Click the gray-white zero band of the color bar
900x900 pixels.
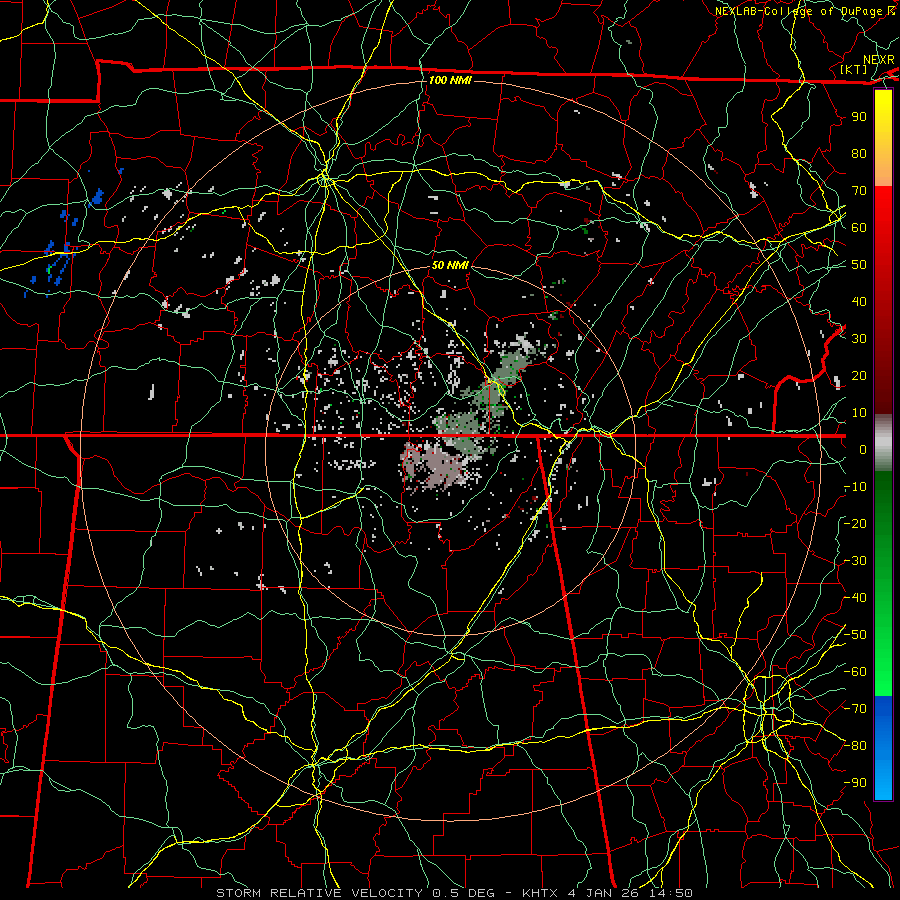[883, 443]
